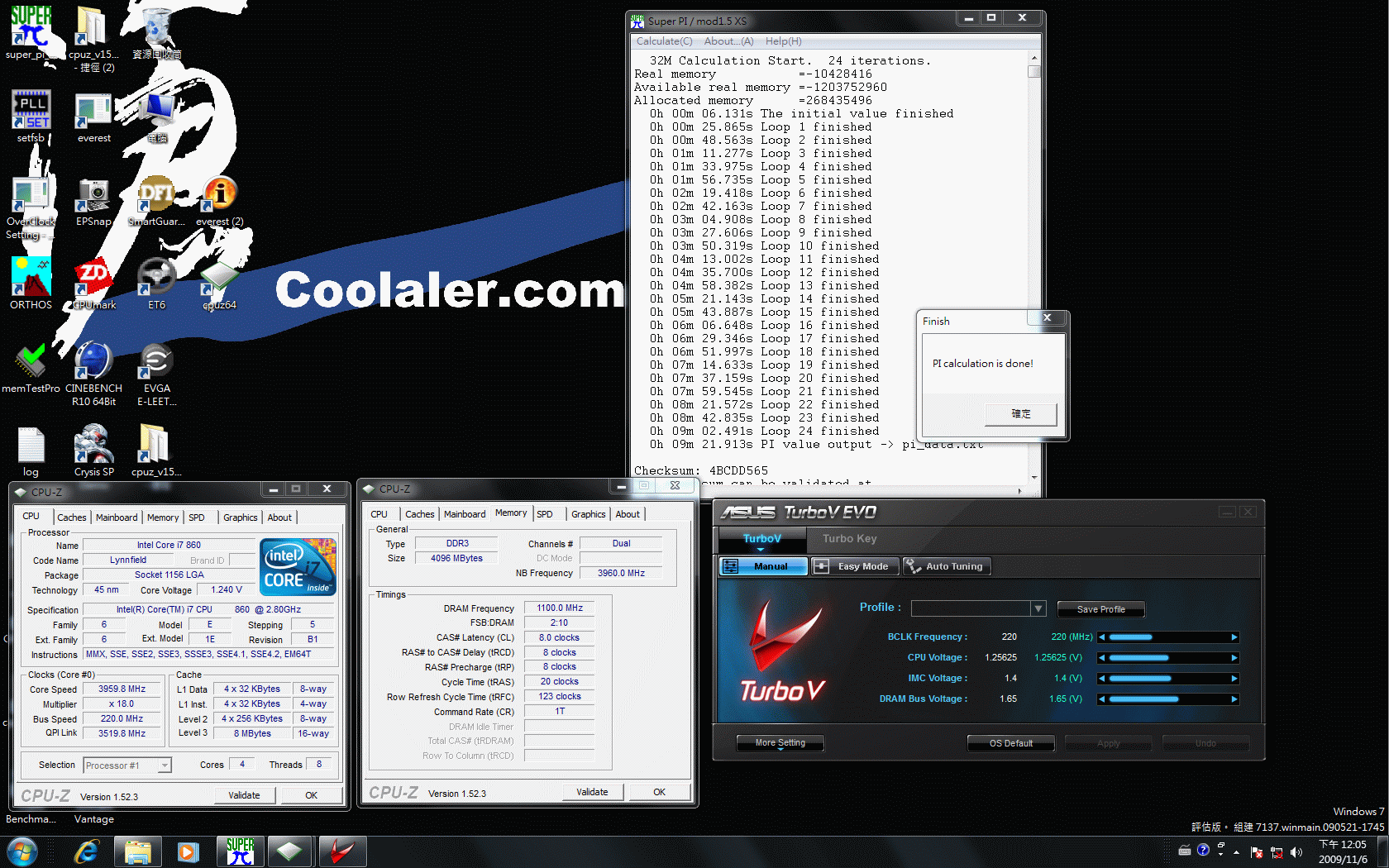Launch the EPSnap camera icon

point(93,201)
